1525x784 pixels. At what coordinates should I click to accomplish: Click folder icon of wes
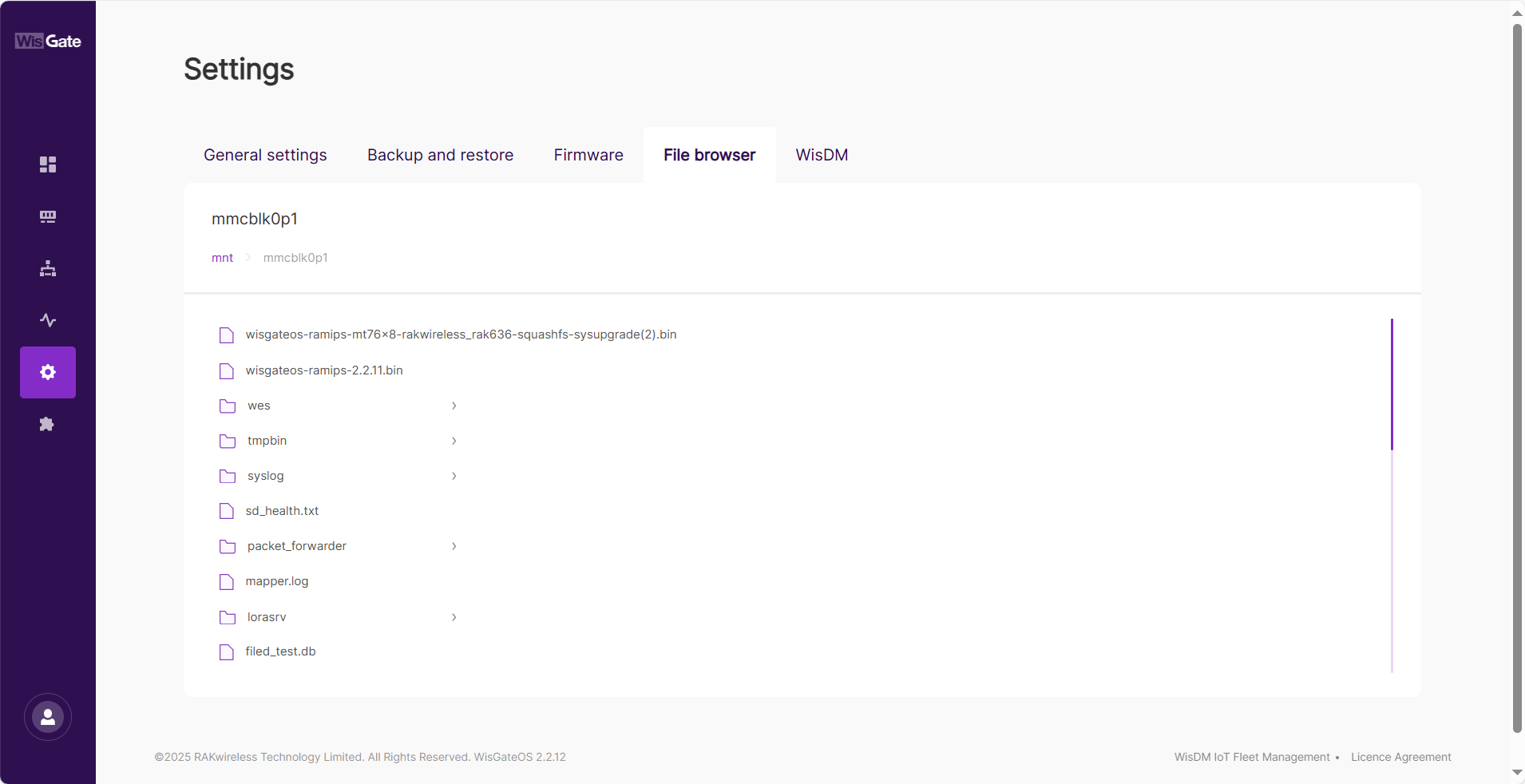coord(228,406)
